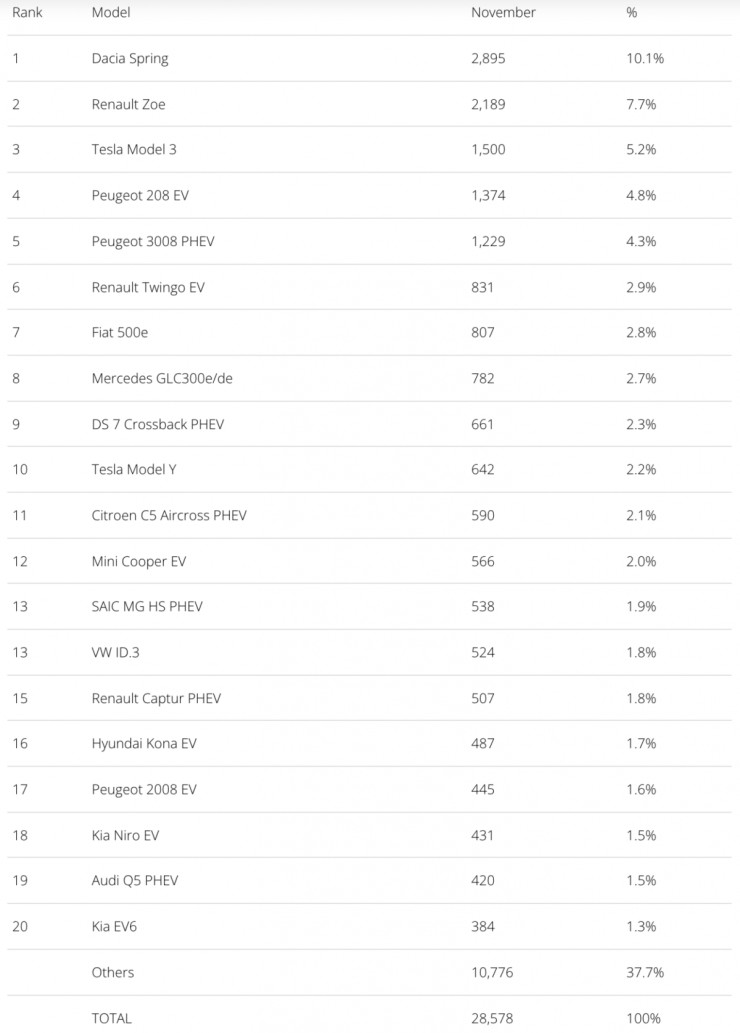Click the Tesla Model Y entry
The width and height of the screenshot is (740, 1033).
[x=134, y=469]
